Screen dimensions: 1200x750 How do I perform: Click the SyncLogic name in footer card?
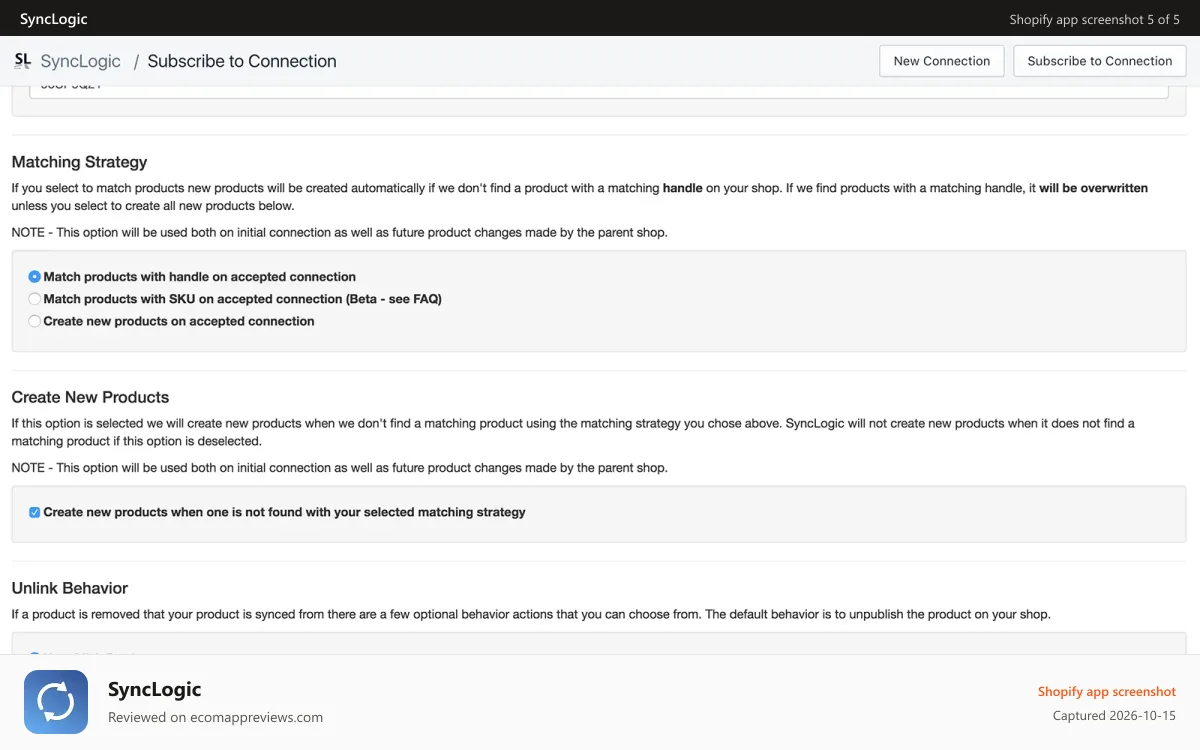(x=155, y=689)
